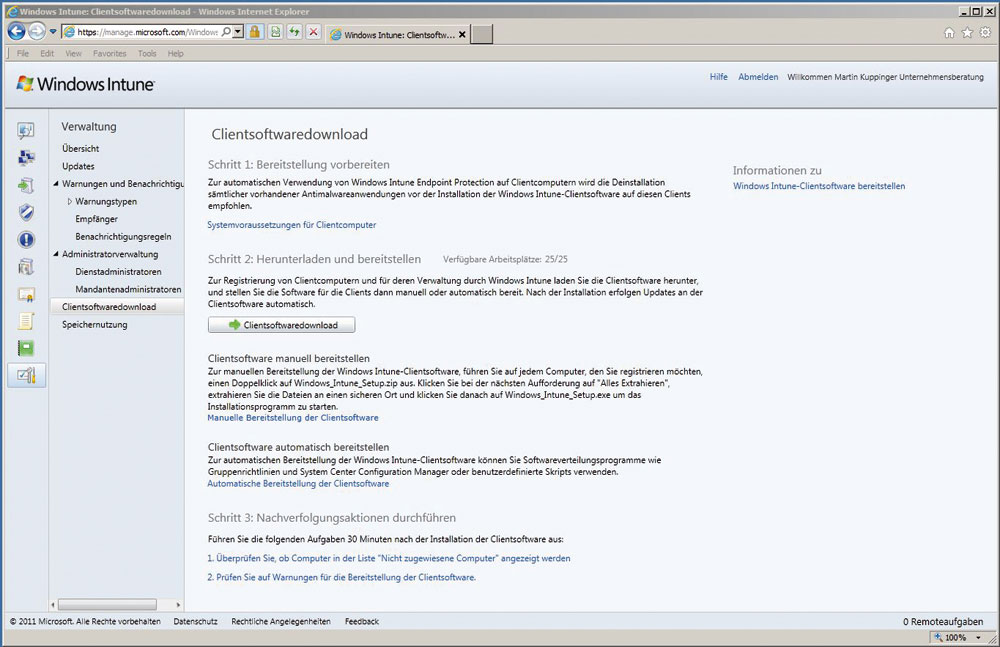This screenshot has height=647, width=1000.
Task: Open the Edit menu
Action: 47,54
